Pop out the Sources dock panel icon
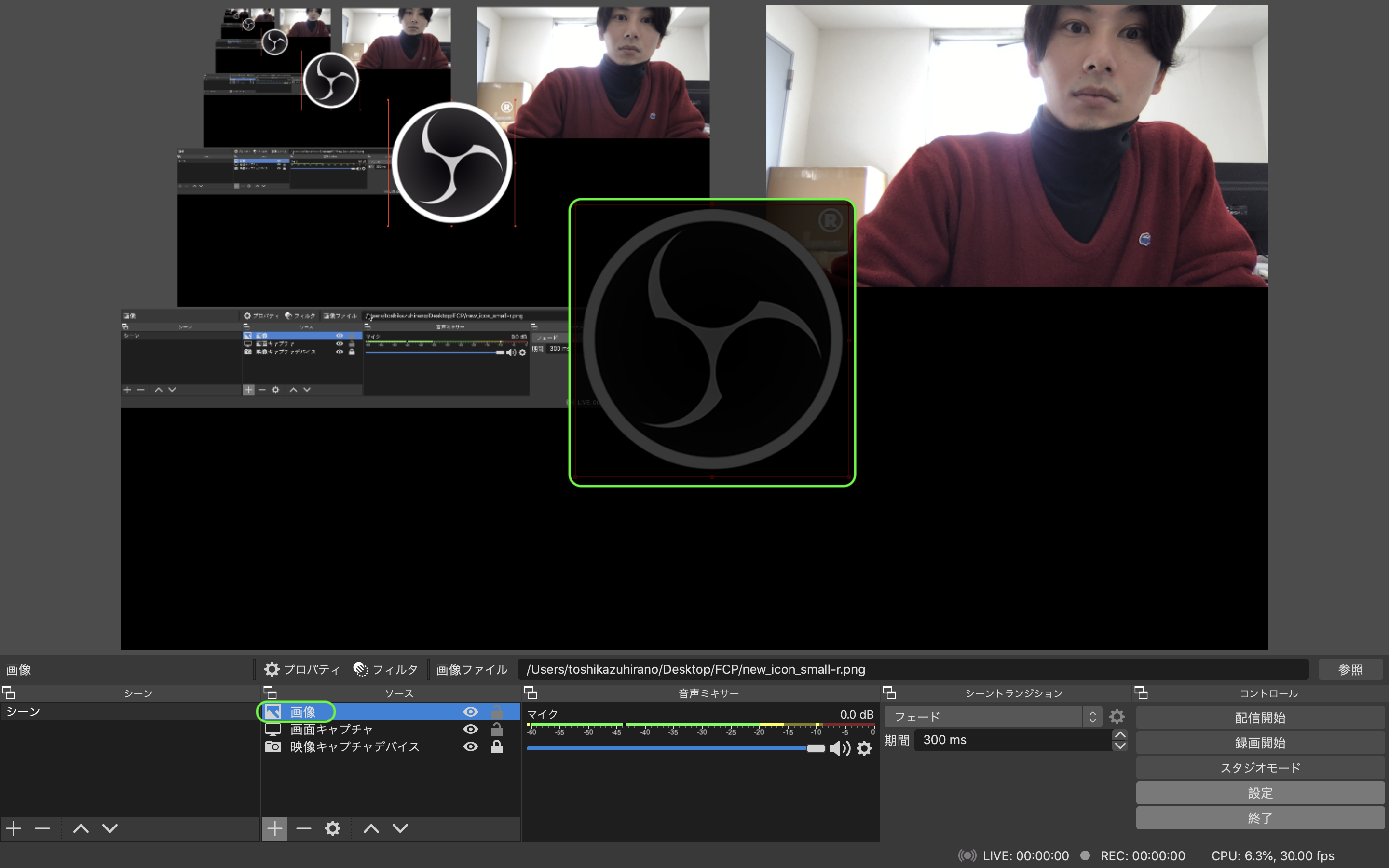1389x868 pixels. (271, 692)
